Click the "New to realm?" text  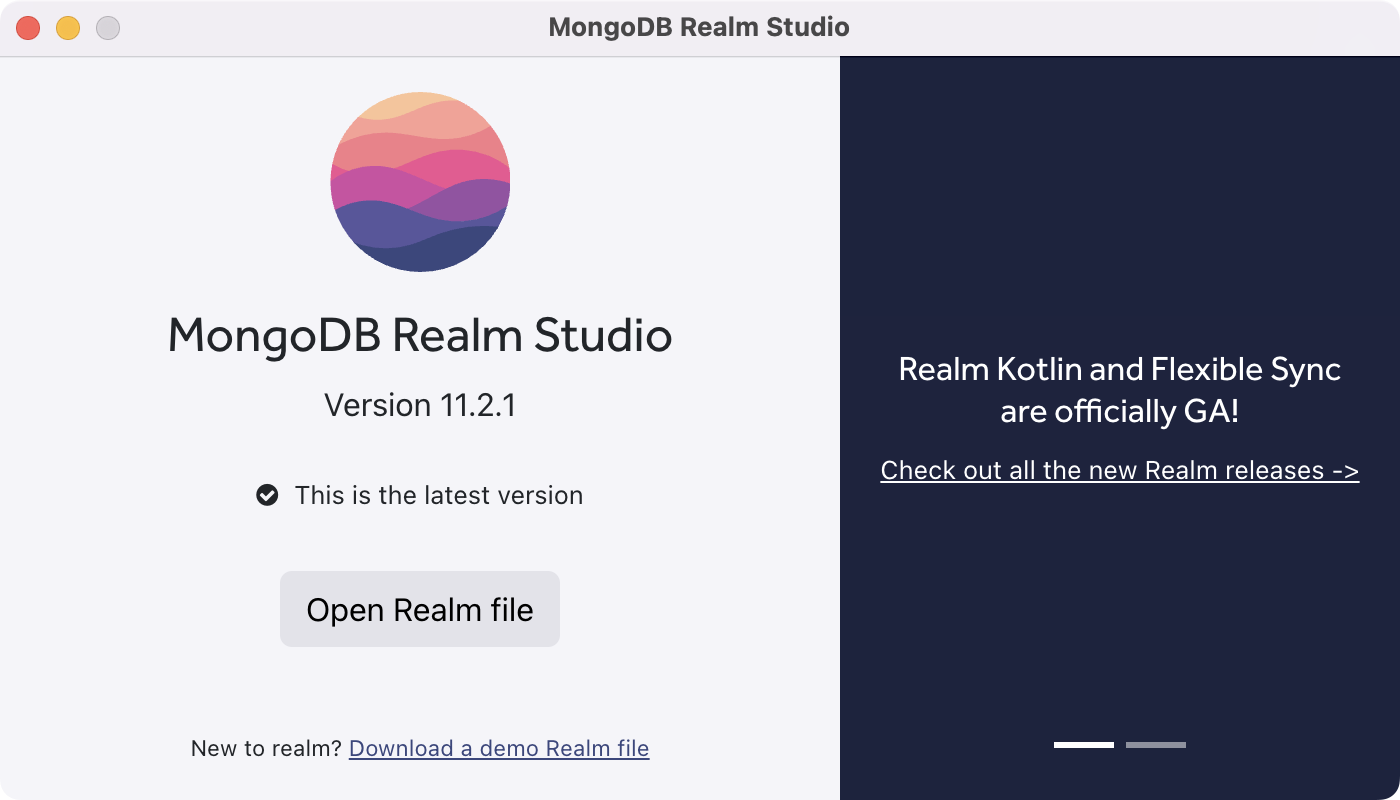click(x=266, y=748)
